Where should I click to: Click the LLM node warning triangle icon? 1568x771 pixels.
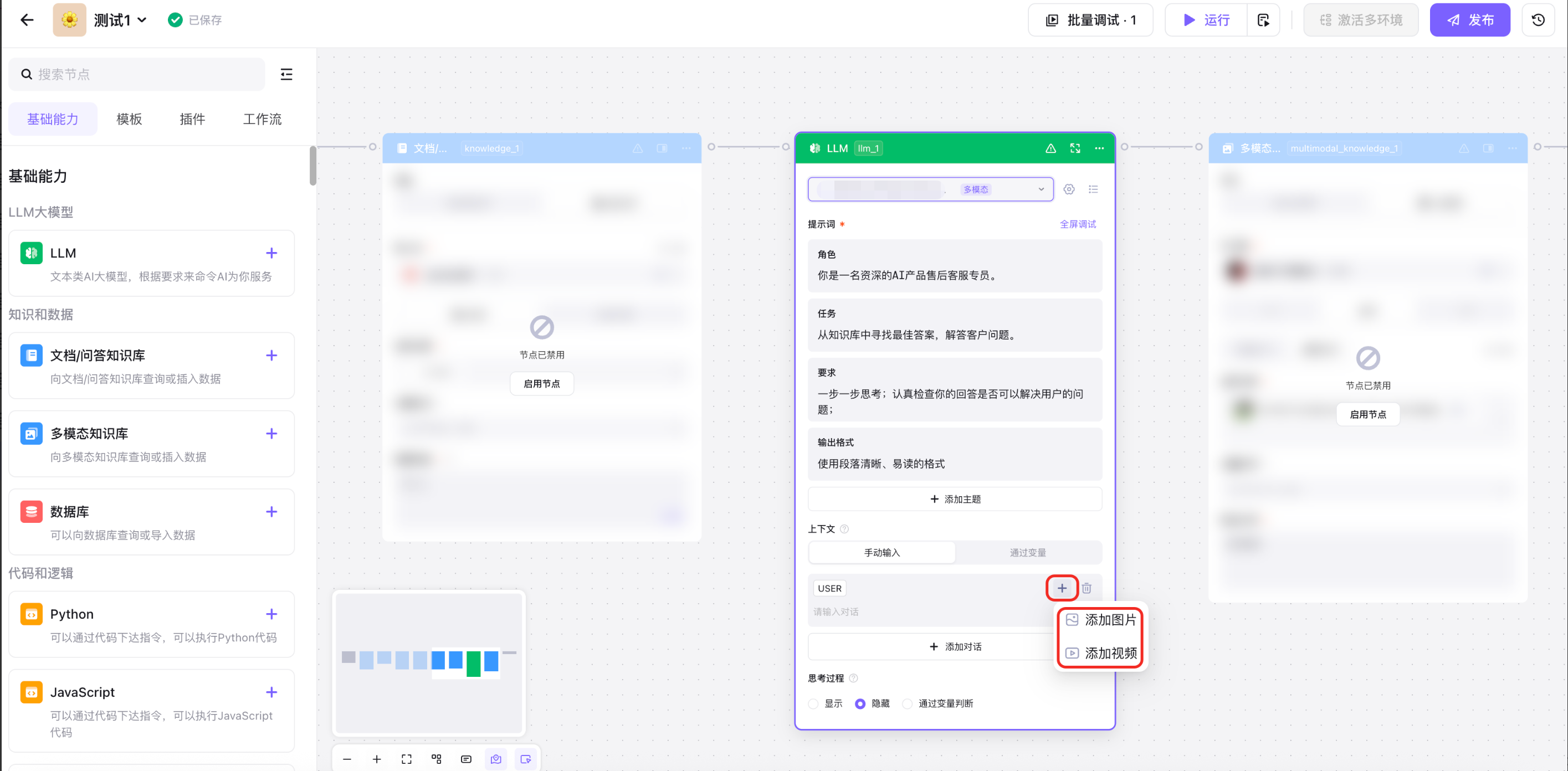[x=1051, y=148]
